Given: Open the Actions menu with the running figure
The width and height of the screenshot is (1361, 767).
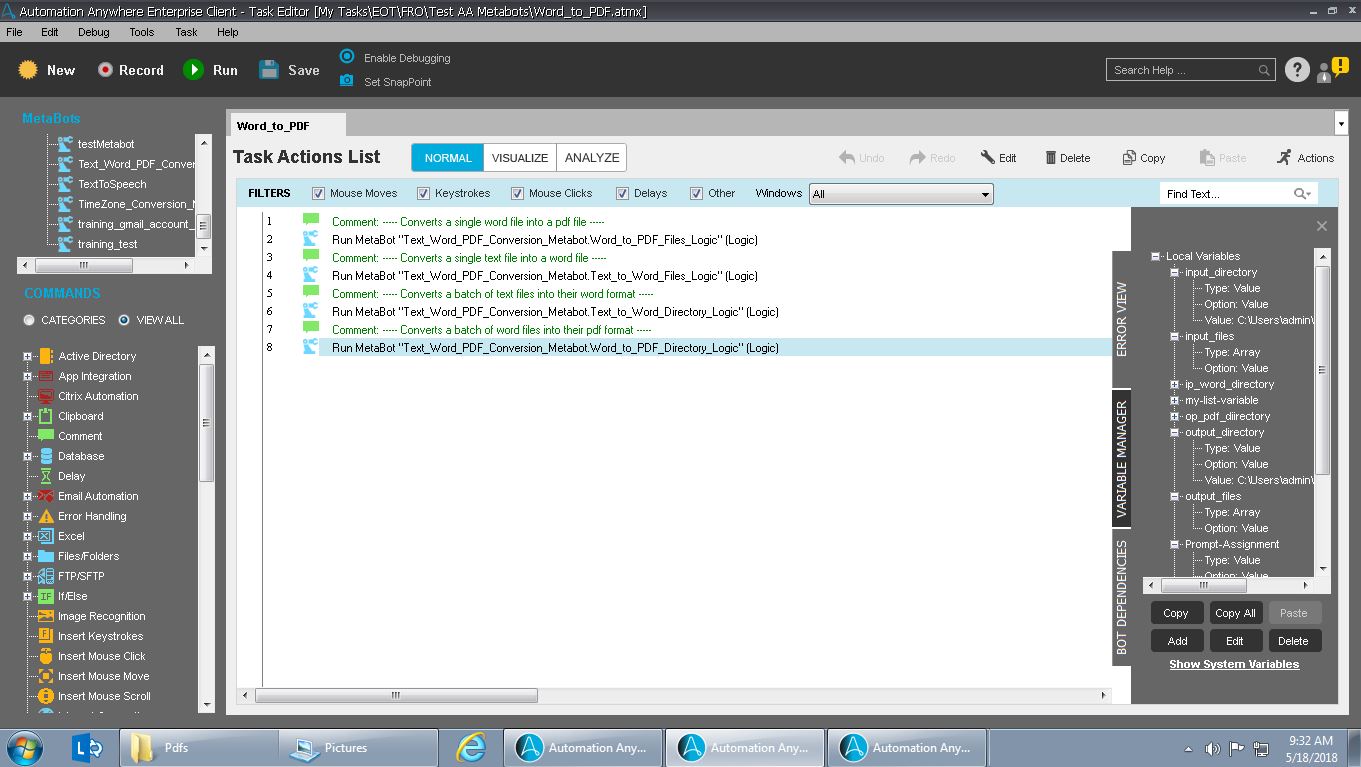Looking at the screenshot, I should (1305, 158).
